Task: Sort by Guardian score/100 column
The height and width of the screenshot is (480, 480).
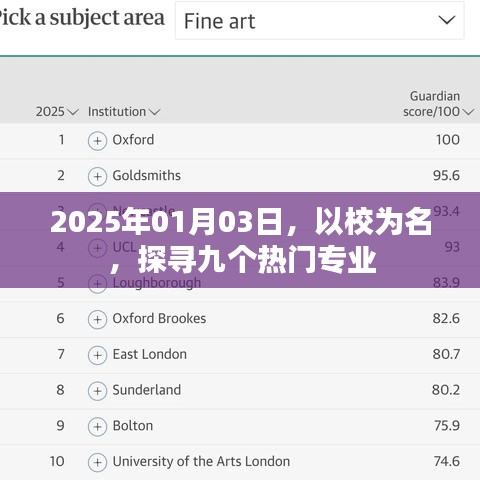Action: [438, 104]
